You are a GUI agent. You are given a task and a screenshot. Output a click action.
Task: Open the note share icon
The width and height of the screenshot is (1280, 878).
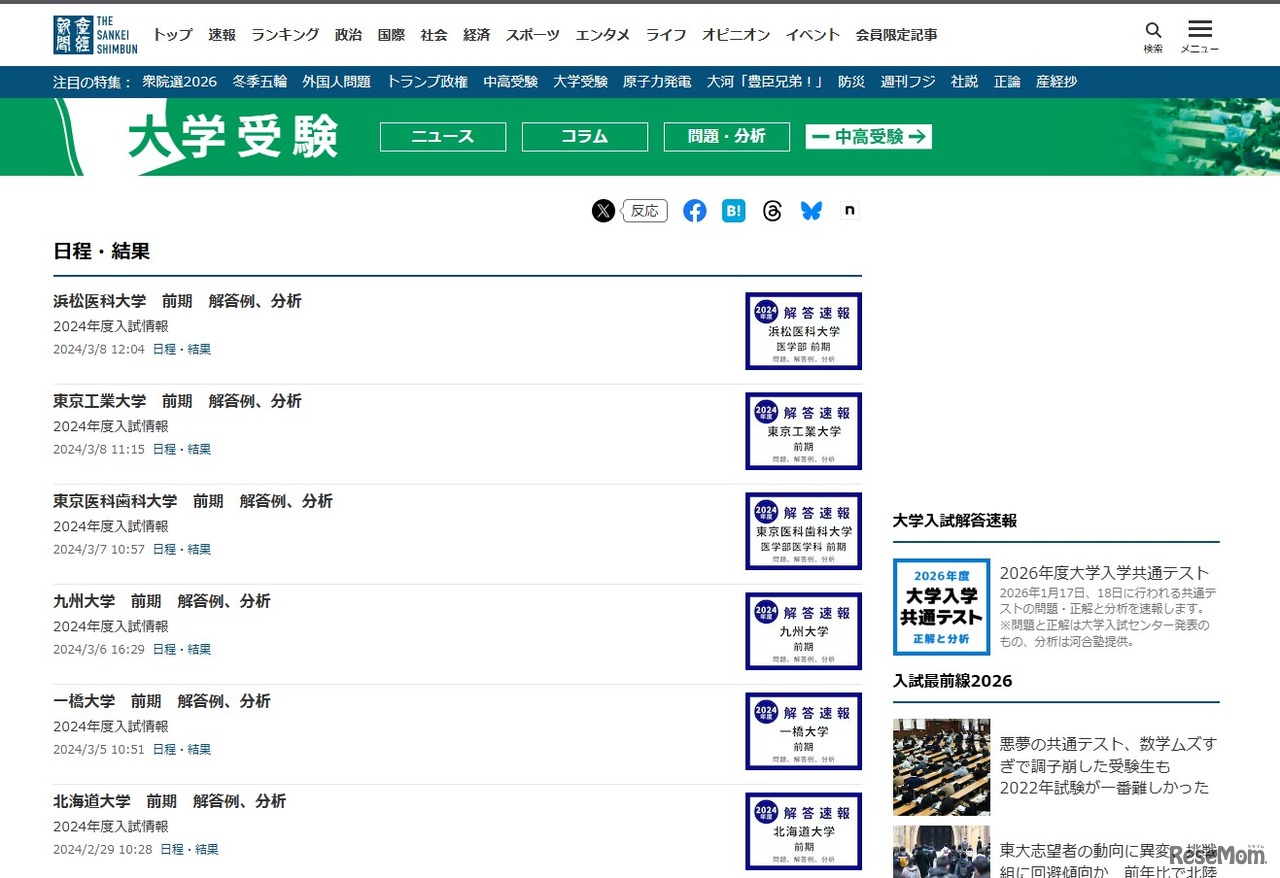click(x=849, y=210)
